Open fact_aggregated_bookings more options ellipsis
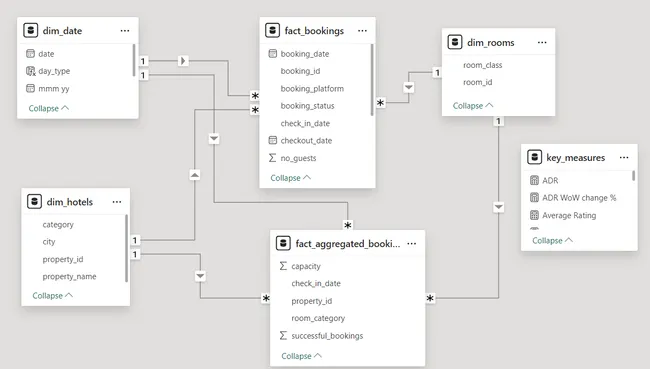Image resolution: width=650 pixels, height=369 pixels. (x=412, y=243)
